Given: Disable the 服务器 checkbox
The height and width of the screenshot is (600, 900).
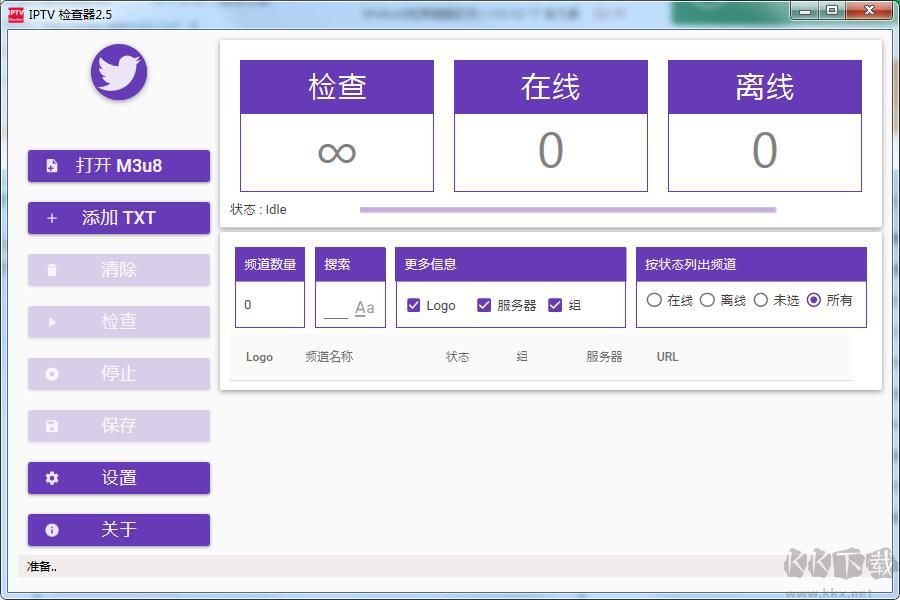Looking at the screenshot, I should (x=483, y=305).
